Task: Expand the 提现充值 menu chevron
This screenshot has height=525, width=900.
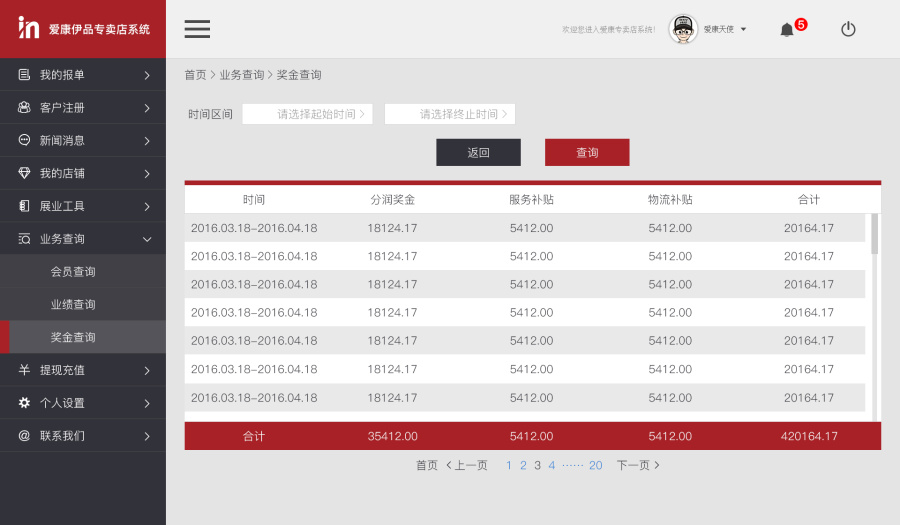Action: [x=147, y=371]
